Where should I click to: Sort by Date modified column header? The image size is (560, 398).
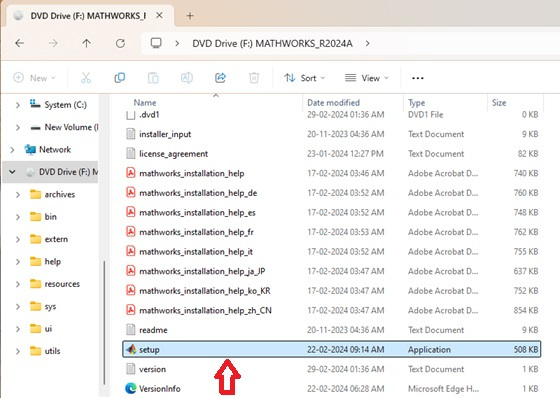point(353,103)
